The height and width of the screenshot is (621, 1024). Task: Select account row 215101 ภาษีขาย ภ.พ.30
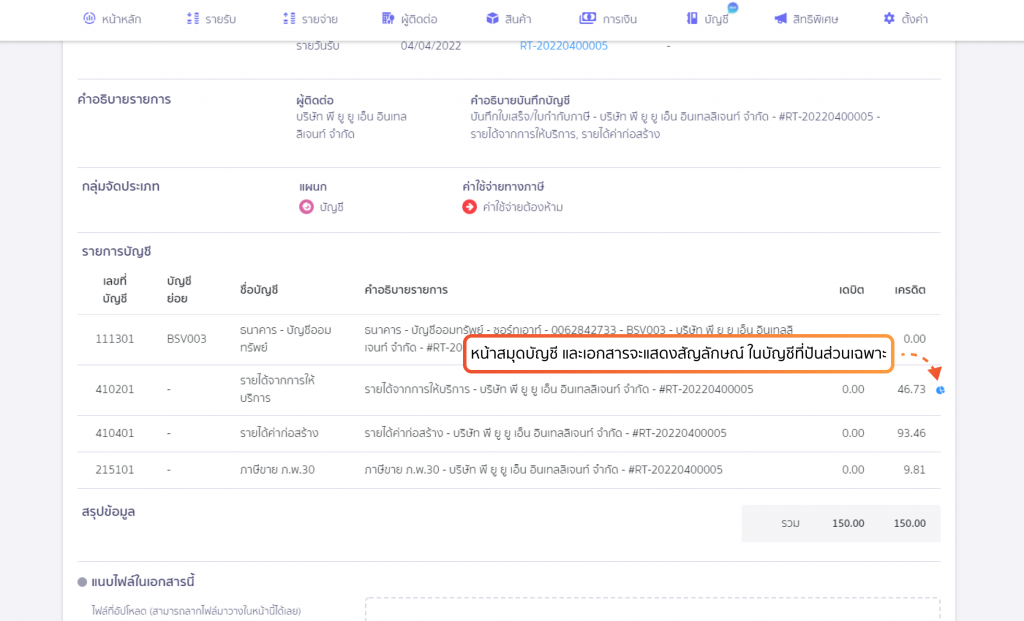509,470
